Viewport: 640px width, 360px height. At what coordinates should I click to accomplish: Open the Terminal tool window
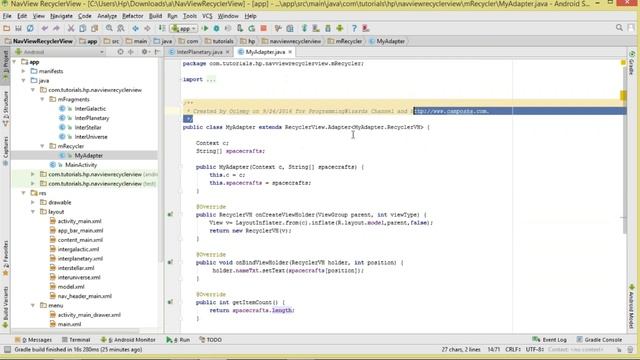tap(76, 340)
